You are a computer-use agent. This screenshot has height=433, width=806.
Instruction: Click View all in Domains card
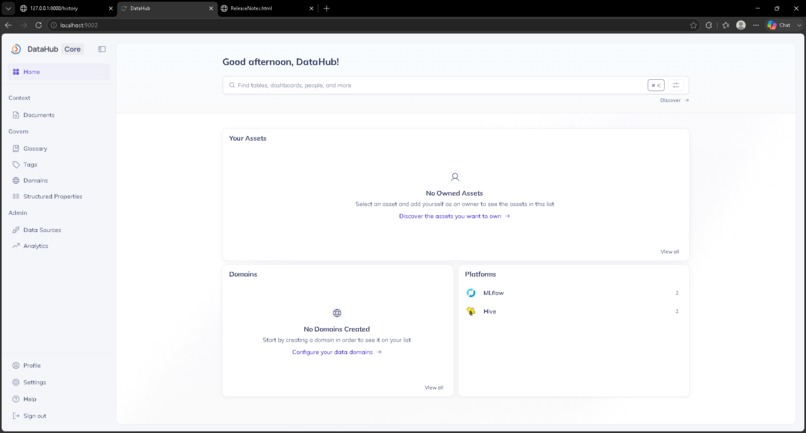[434, 388]
